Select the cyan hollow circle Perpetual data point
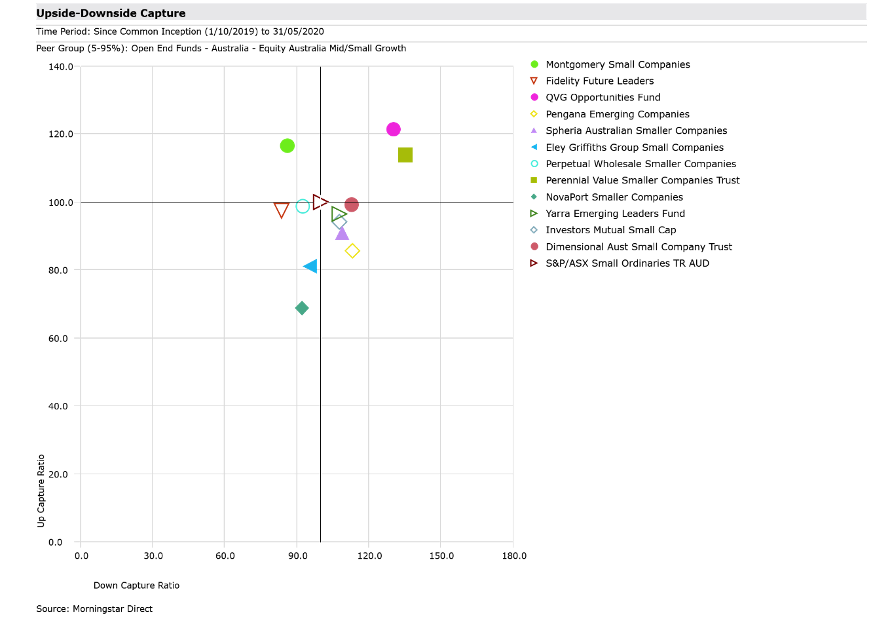 point(303,206)
